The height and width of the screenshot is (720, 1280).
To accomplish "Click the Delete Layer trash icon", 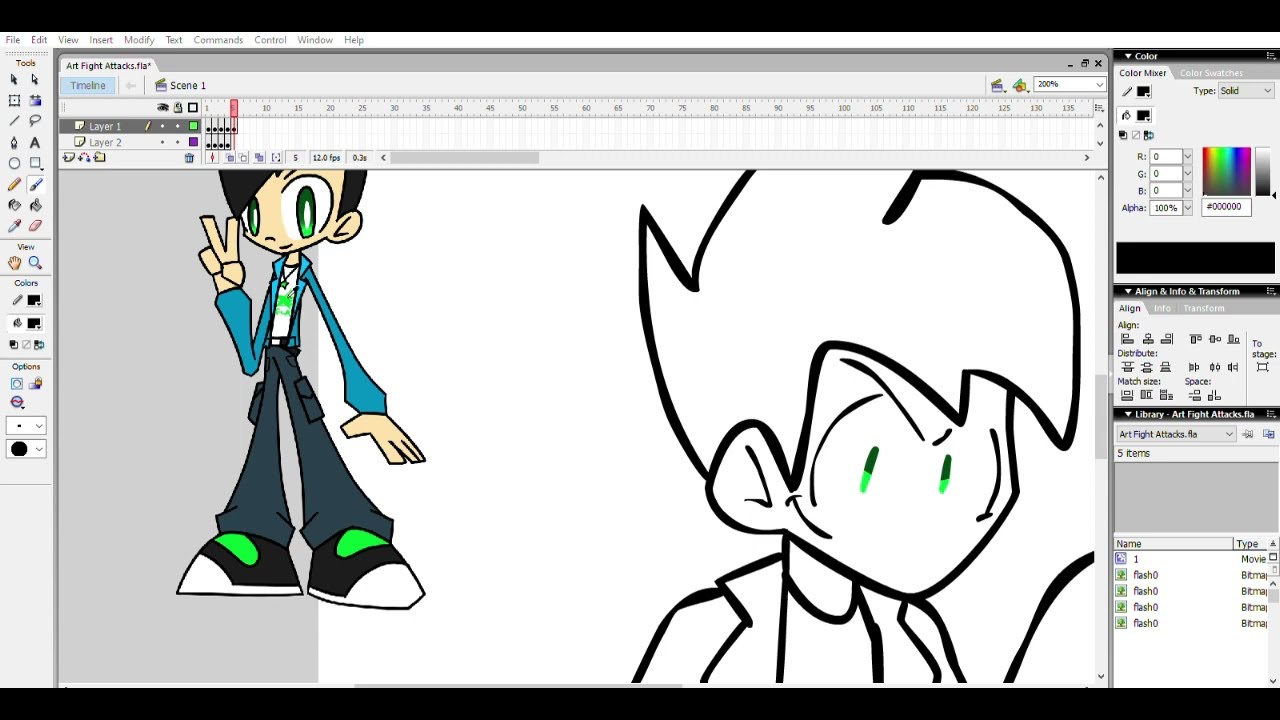I will coord(189,158).
